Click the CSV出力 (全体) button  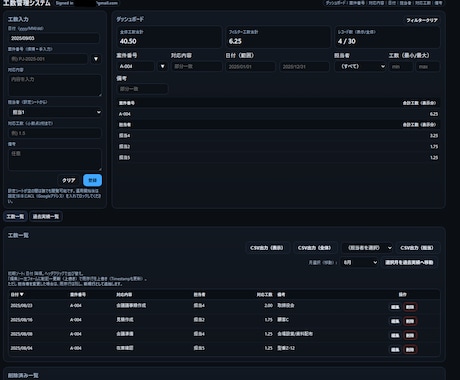pos(314,248)
